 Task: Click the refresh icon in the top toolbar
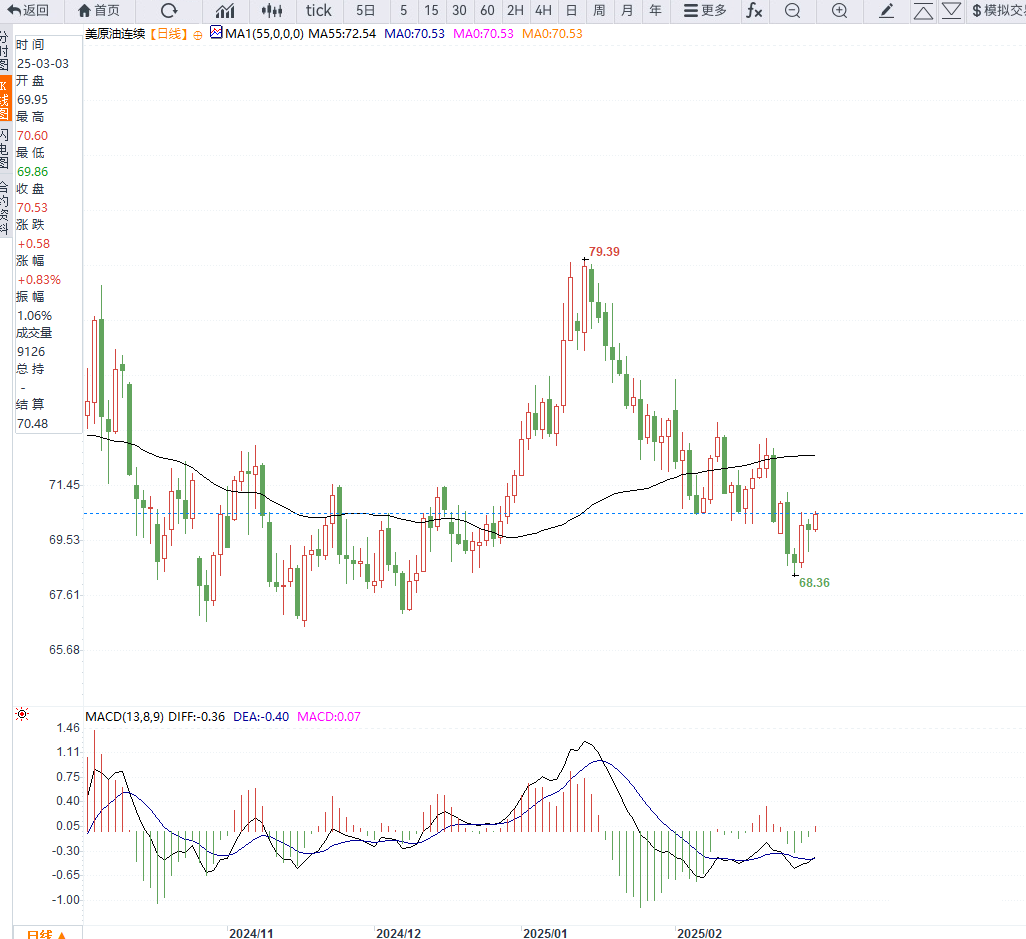[x=169, y=10]
